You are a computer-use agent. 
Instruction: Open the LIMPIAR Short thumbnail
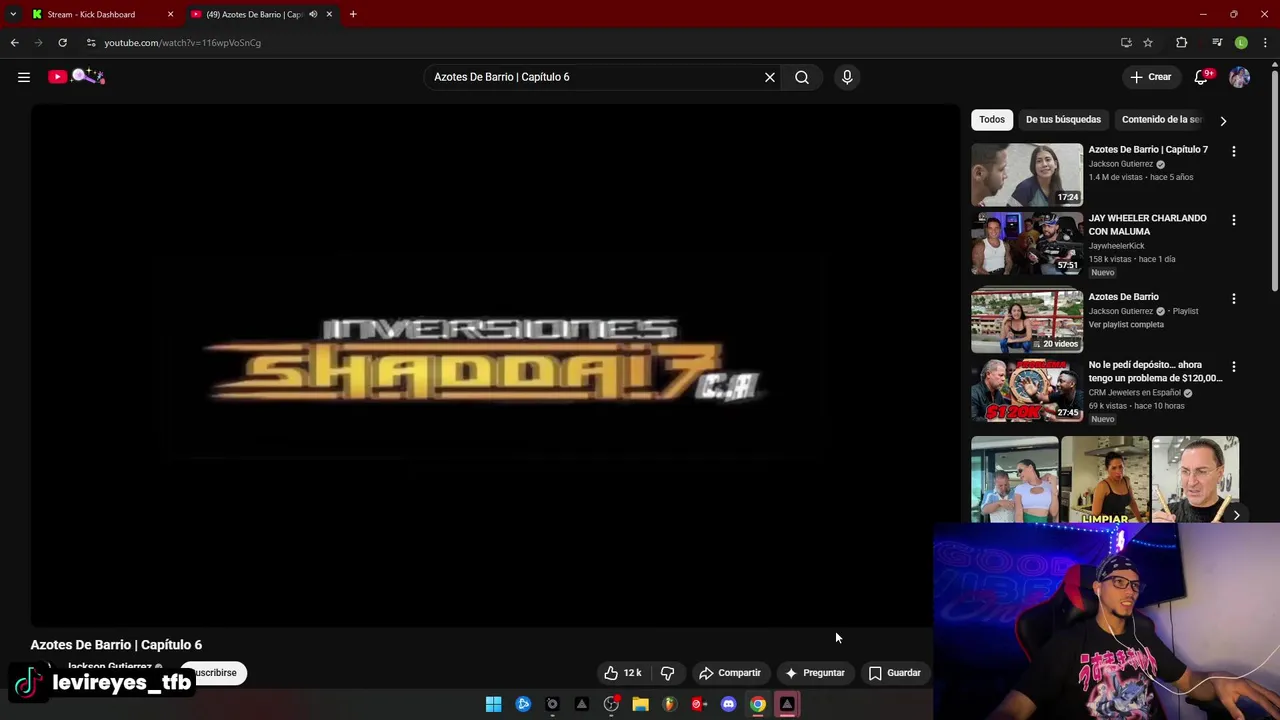1105,480
